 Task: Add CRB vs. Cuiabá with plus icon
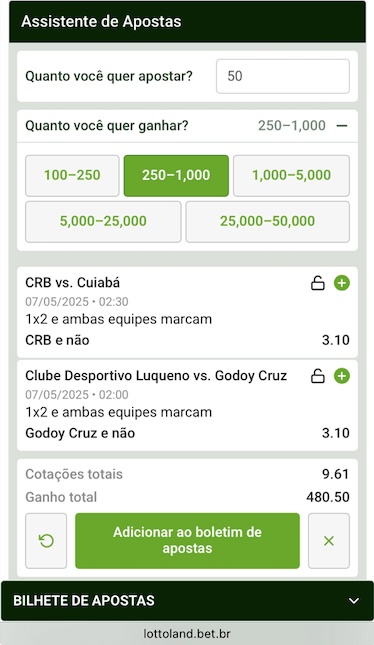[x=341, y=283]
